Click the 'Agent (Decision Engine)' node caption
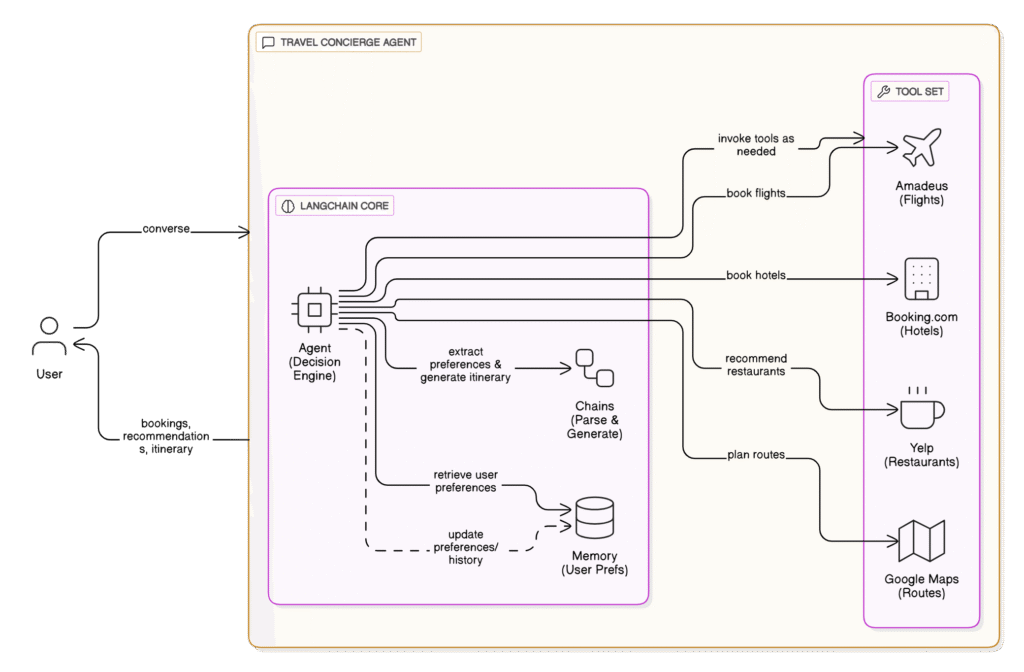This screenshot has height=672, width=1024. tap(314, 362)
